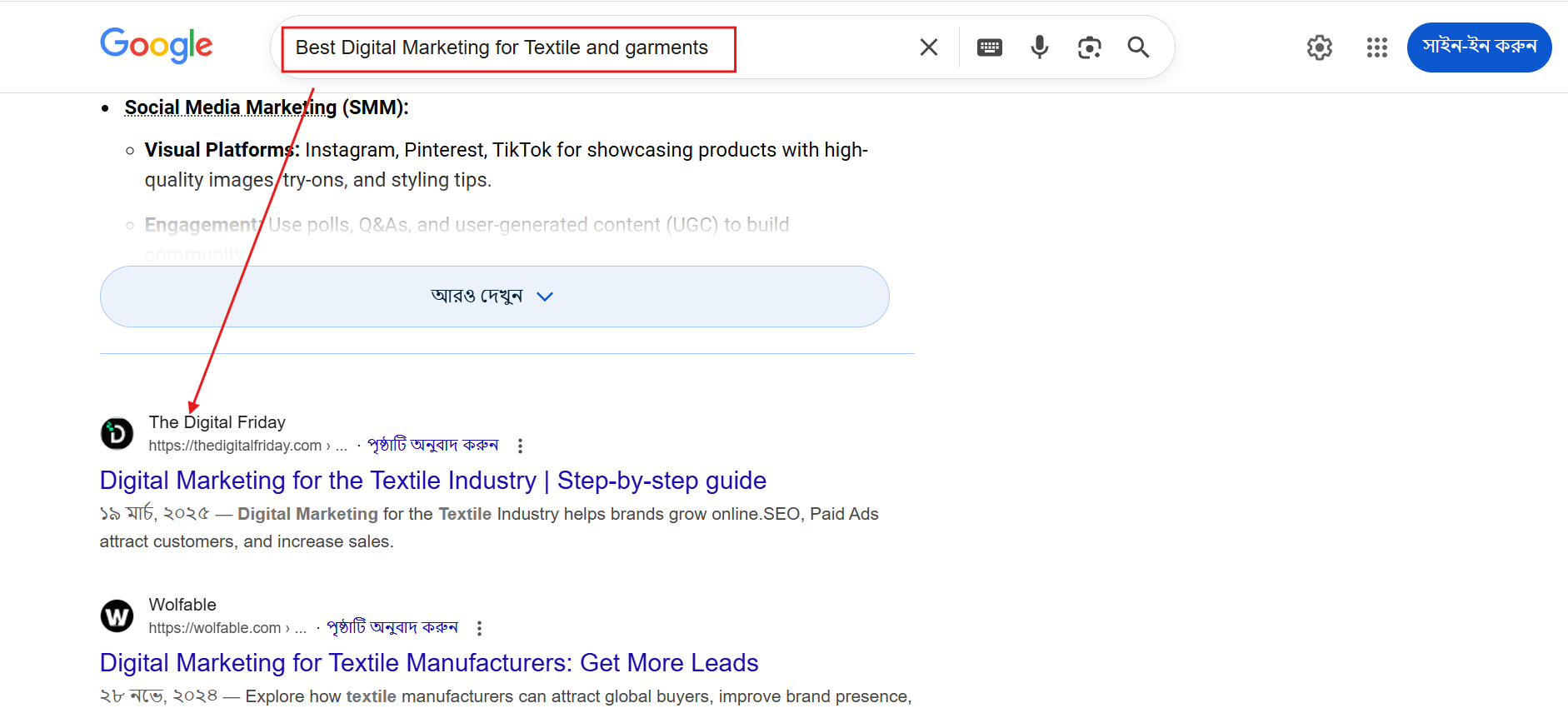Translate The Digital Friday page link

click(433, 445)
